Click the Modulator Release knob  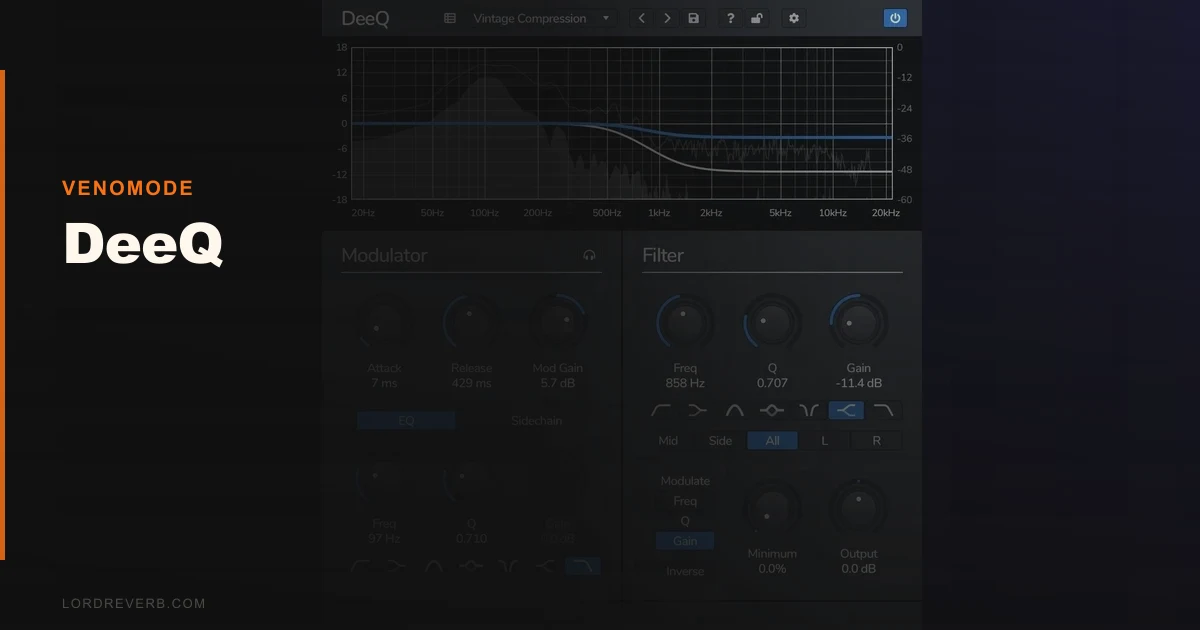pos(471,324)
